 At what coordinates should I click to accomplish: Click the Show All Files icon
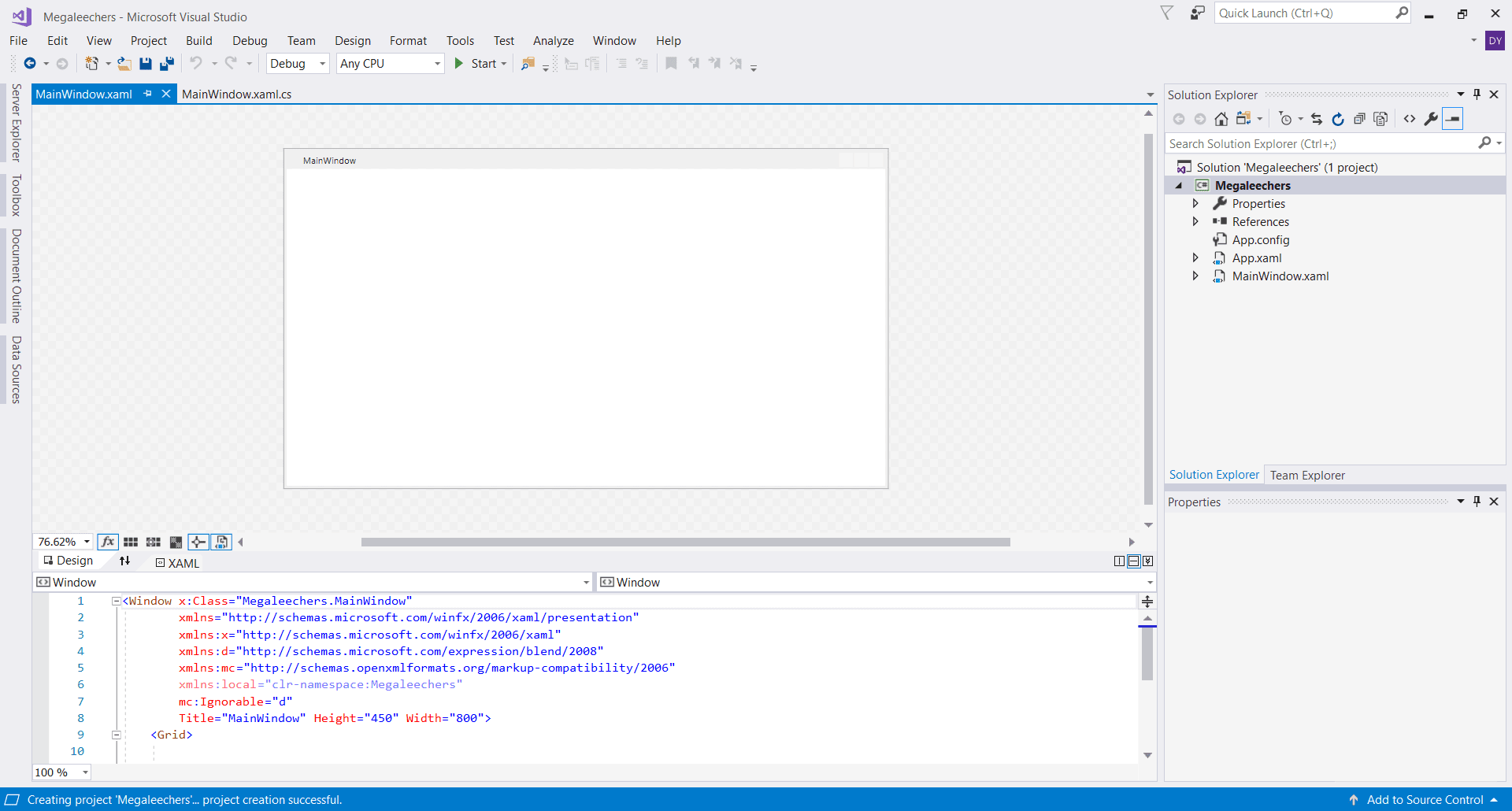1380,119
